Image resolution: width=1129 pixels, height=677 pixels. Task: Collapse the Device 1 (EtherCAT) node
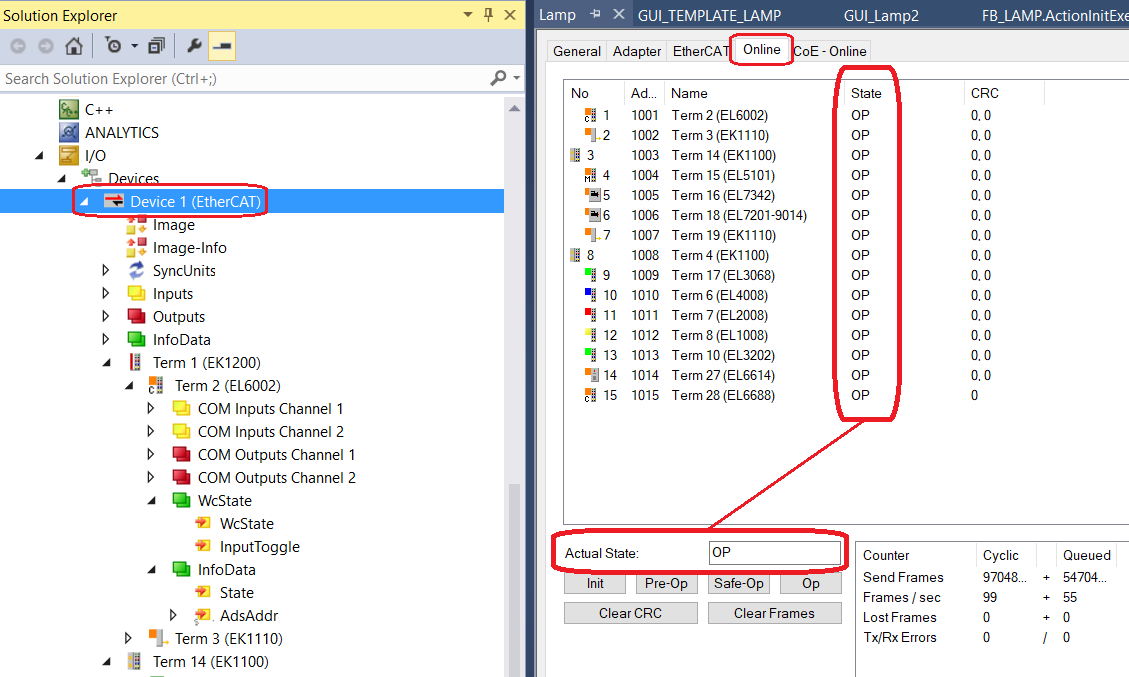85,202
